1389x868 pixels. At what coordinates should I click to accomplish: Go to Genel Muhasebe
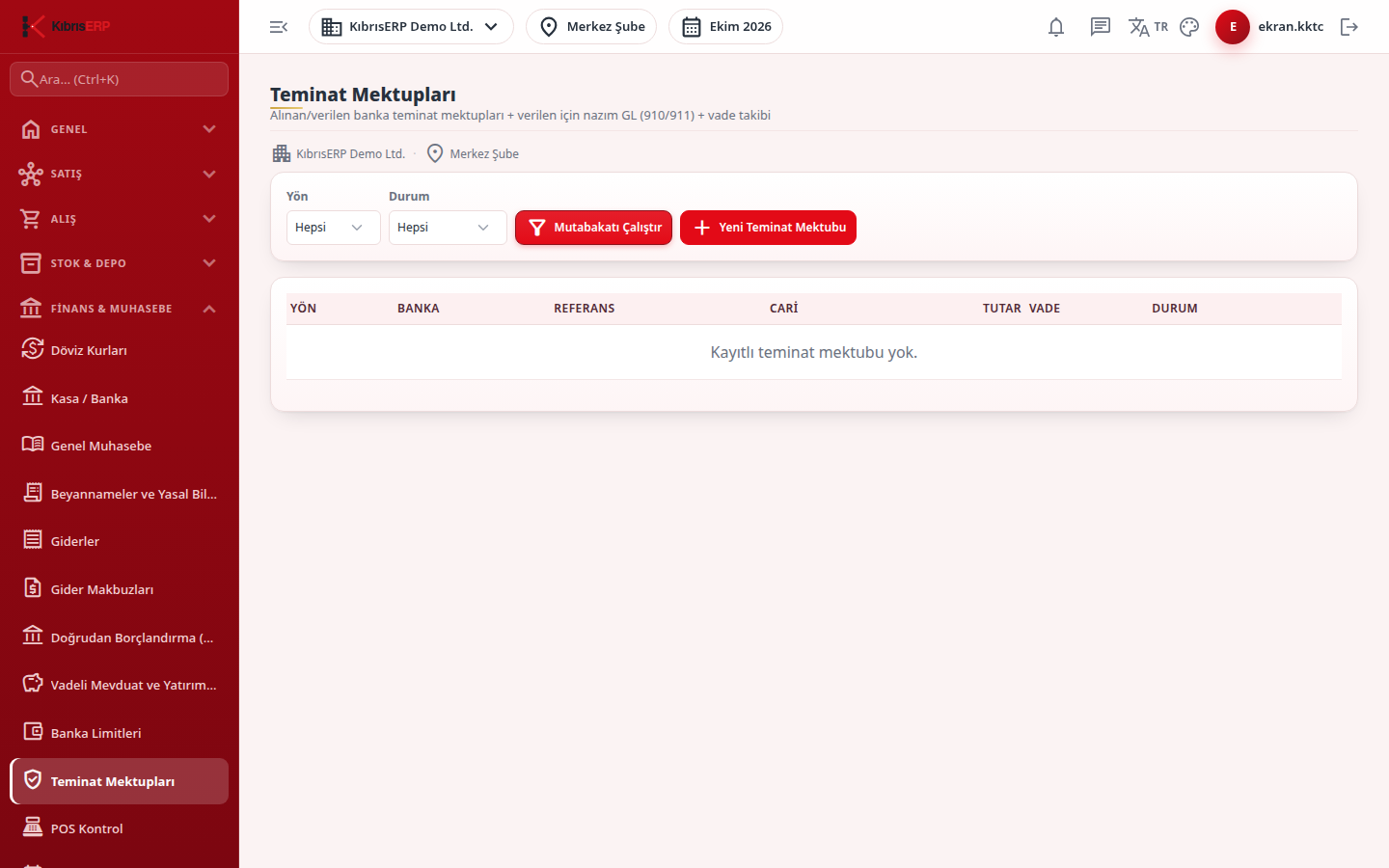(119, 446)
